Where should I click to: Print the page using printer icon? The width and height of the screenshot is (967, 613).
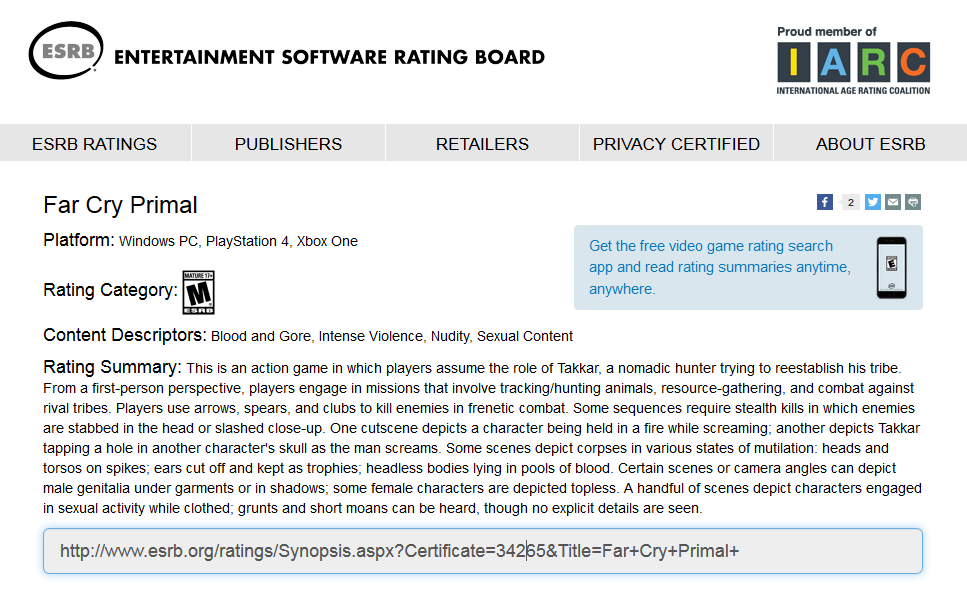(912, 202)
